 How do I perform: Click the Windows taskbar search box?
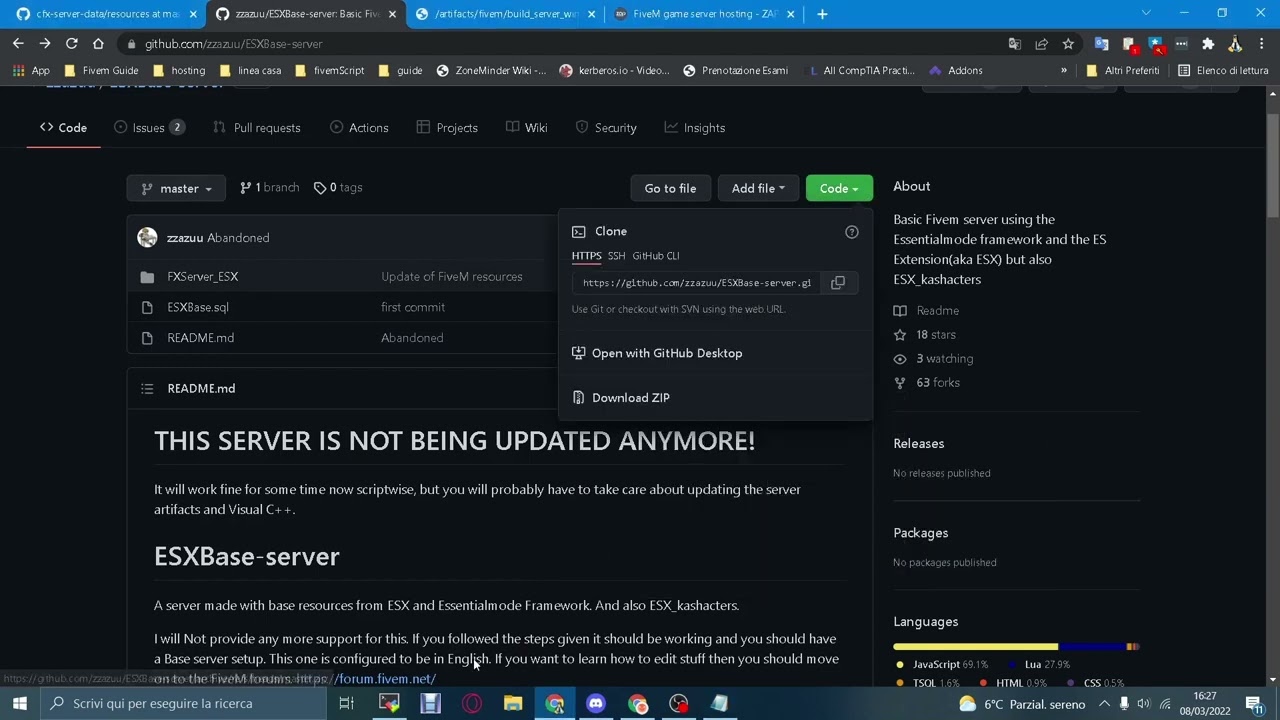(x=183, y=703)
